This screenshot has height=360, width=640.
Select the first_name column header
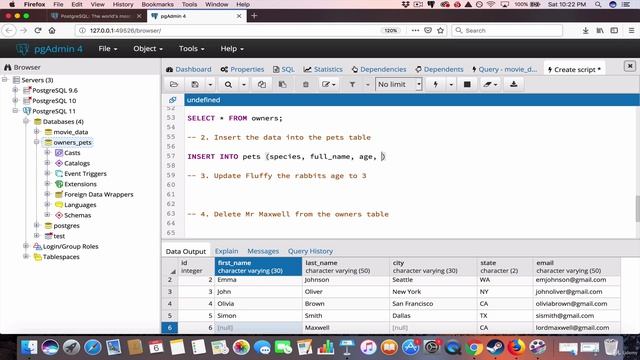pyautogui.click(x=258, y=267)
